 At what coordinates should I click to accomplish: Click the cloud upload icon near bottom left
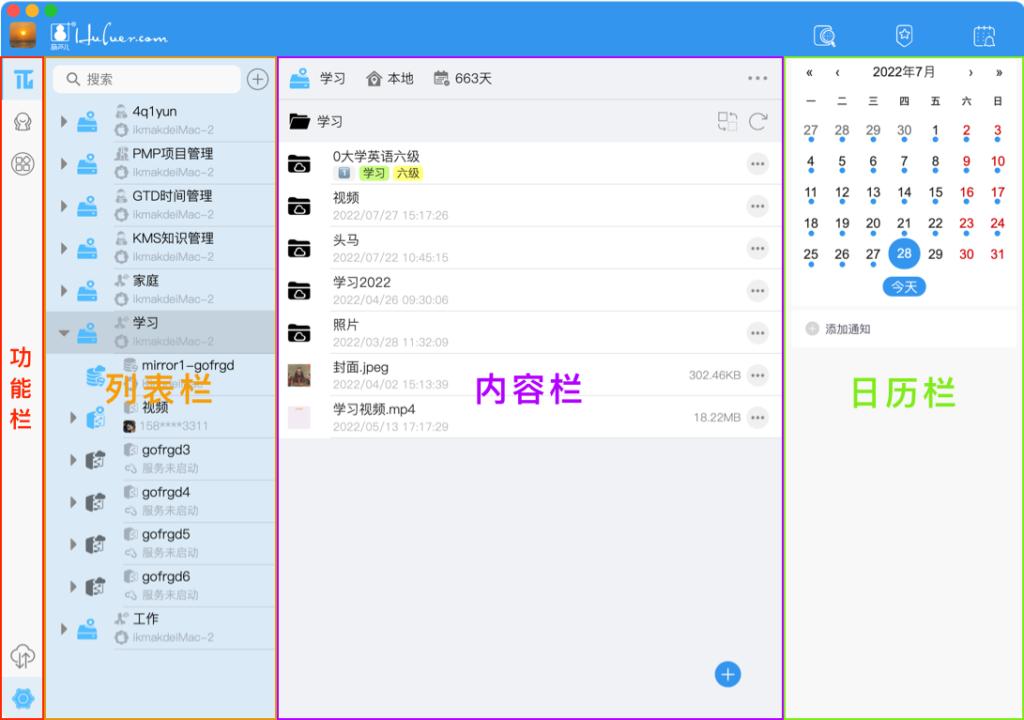pyautogui.click(x=21, y=656)
